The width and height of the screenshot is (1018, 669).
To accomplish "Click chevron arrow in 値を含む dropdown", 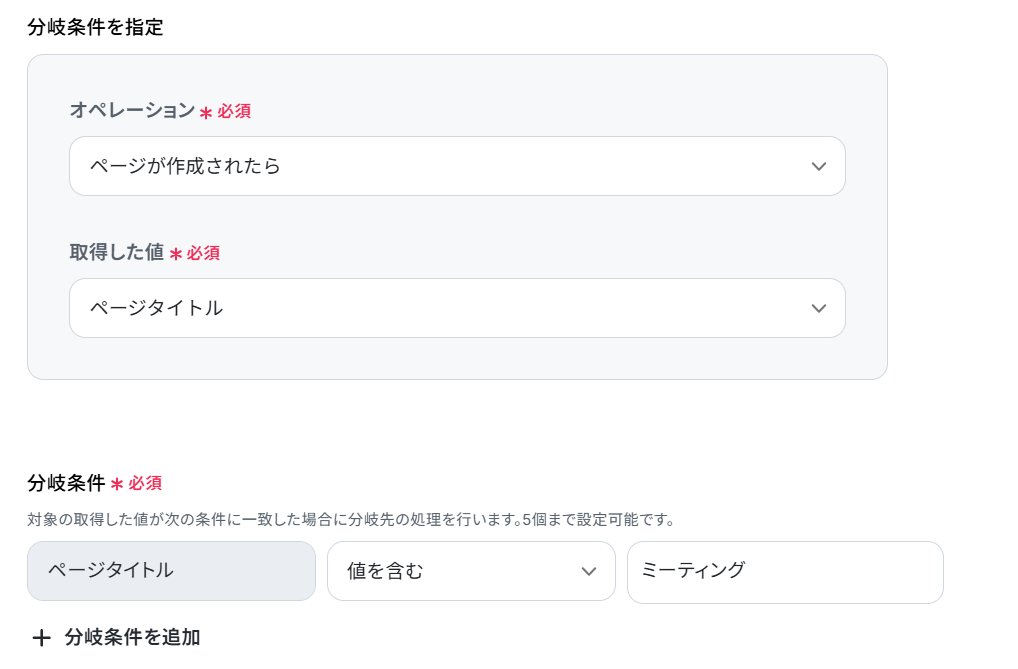I will 589,572.
